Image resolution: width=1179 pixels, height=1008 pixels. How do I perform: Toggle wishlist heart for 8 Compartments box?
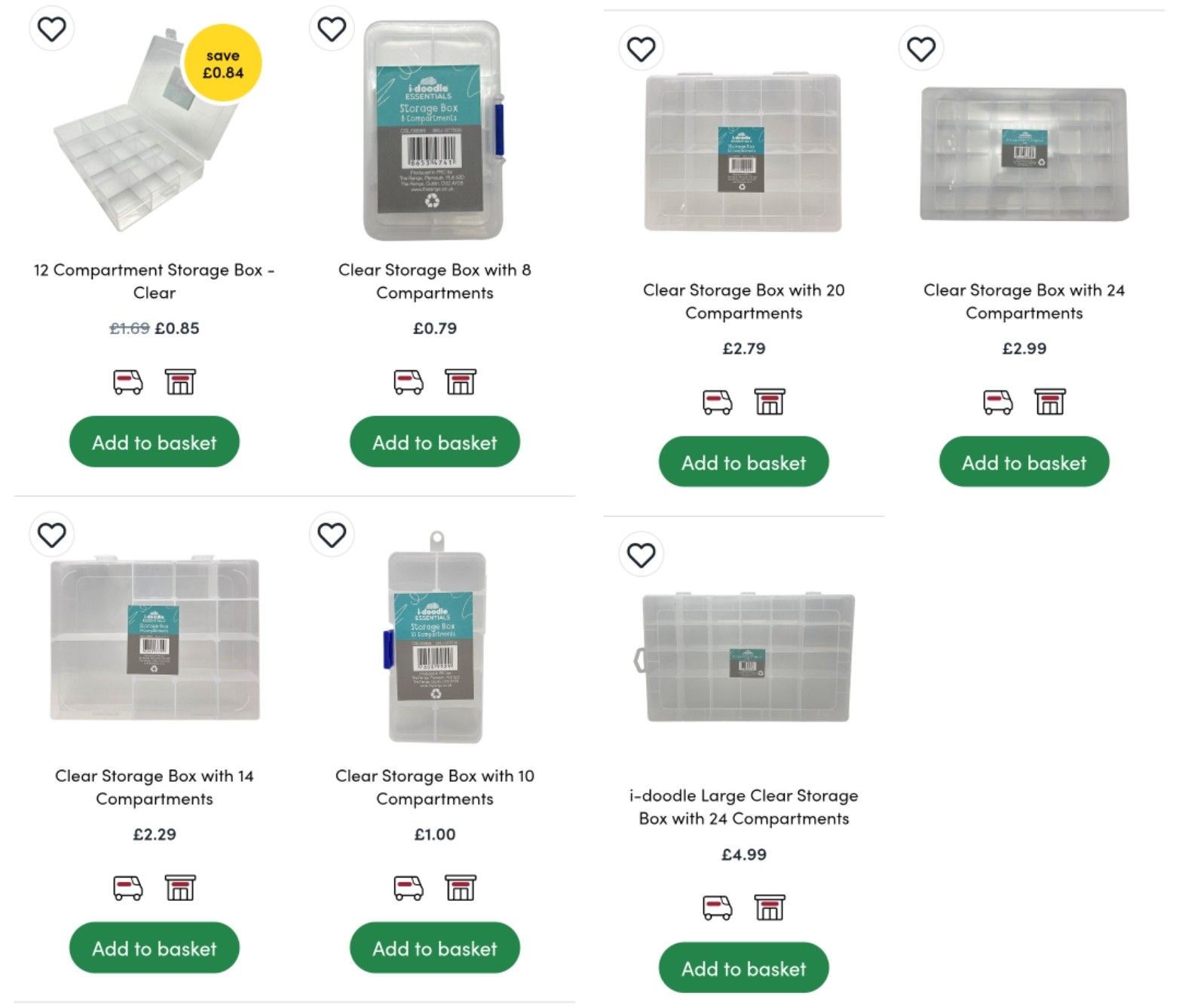coord(332,29)
